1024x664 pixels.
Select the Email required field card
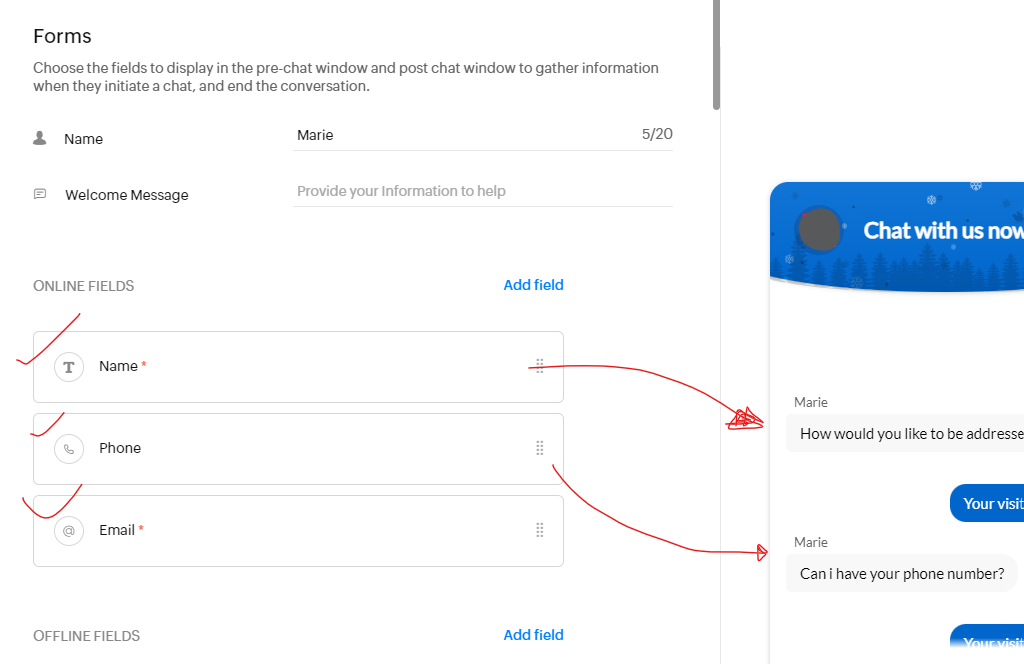(298, 531)
